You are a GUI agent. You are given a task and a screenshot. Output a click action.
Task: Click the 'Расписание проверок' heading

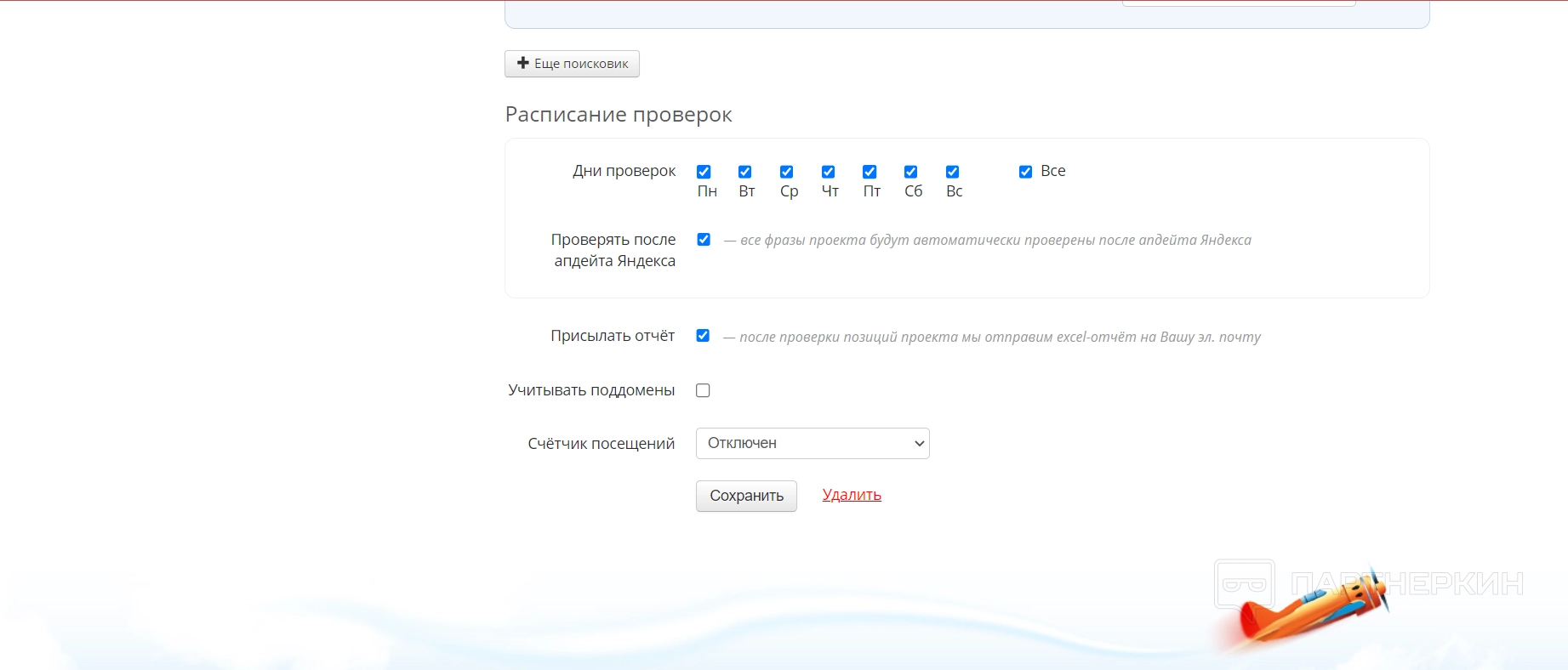(619, 115)
